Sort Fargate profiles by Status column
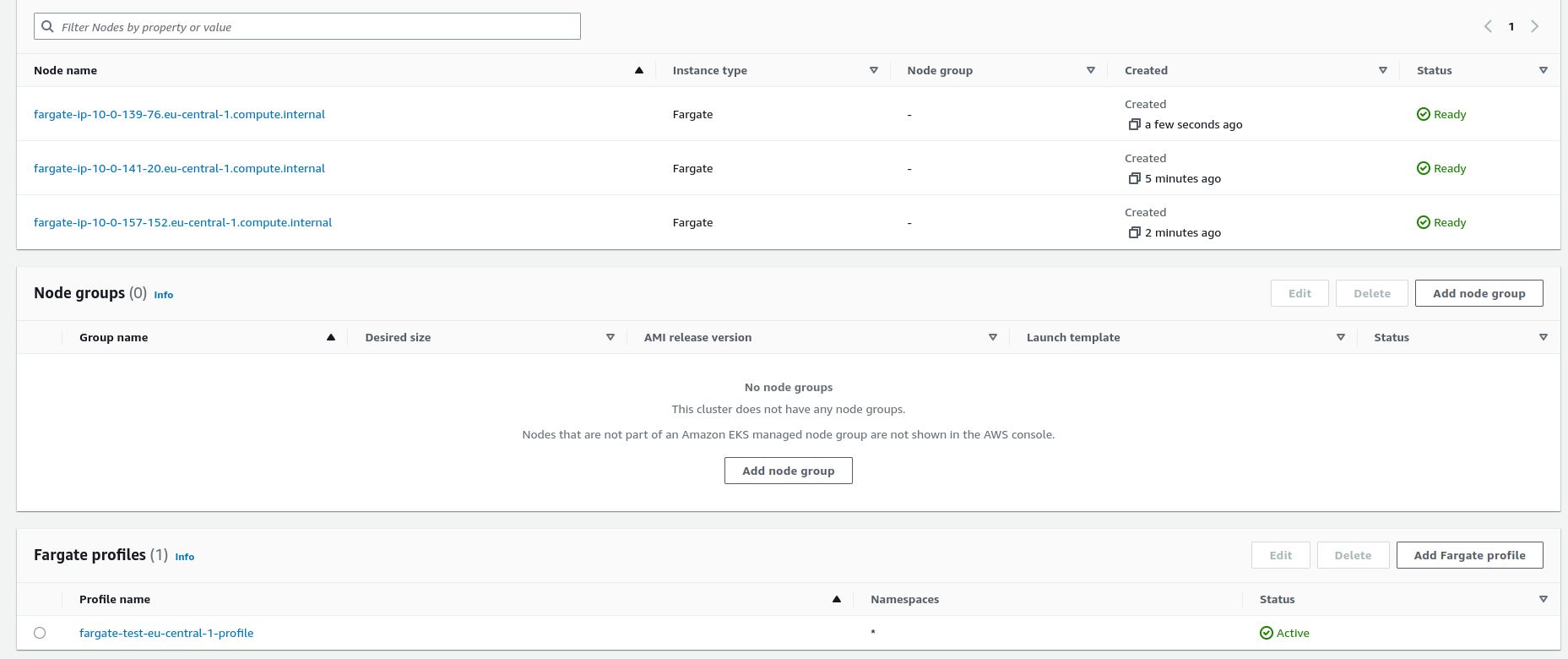1568x659 pixels. [1544, 599]
